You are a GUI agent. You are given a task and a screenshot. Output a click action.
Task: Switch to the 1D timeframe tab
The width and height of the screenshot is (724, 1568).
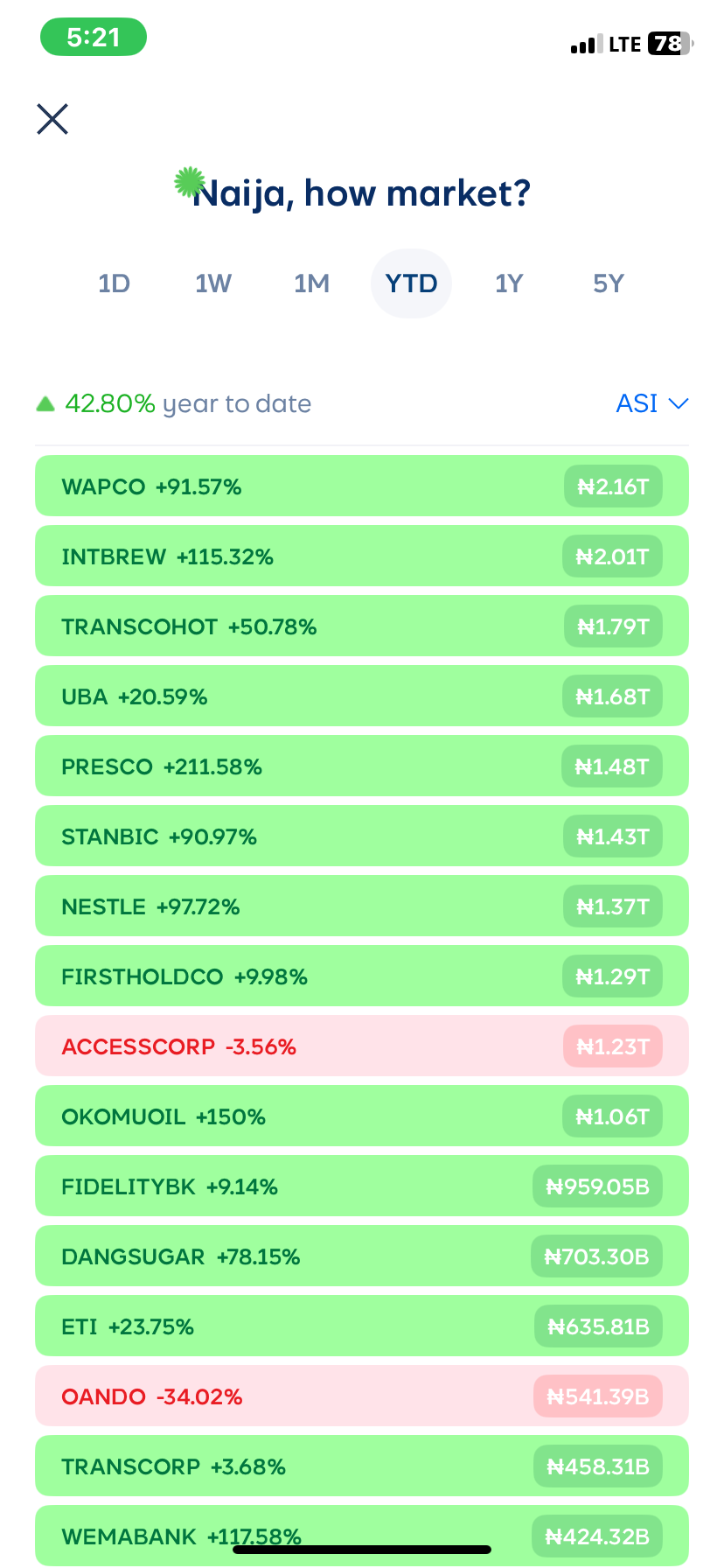[x=114, y=283]
